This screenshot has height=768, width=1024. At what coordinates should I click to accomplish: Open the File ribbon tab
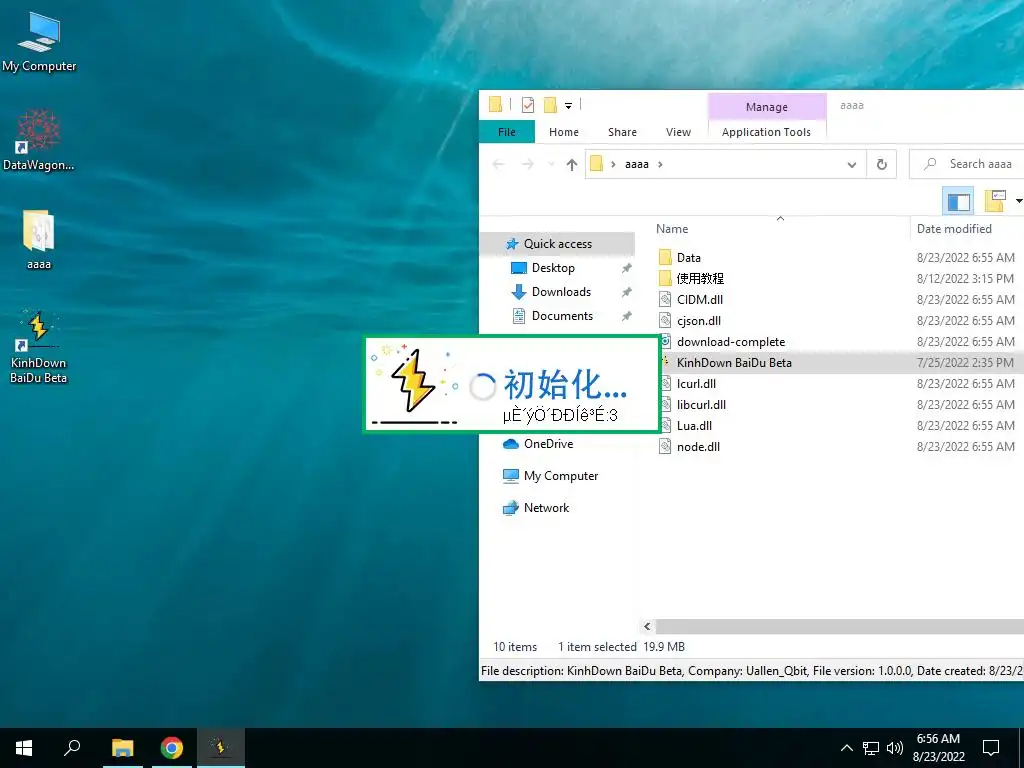(x=507, y=132)
